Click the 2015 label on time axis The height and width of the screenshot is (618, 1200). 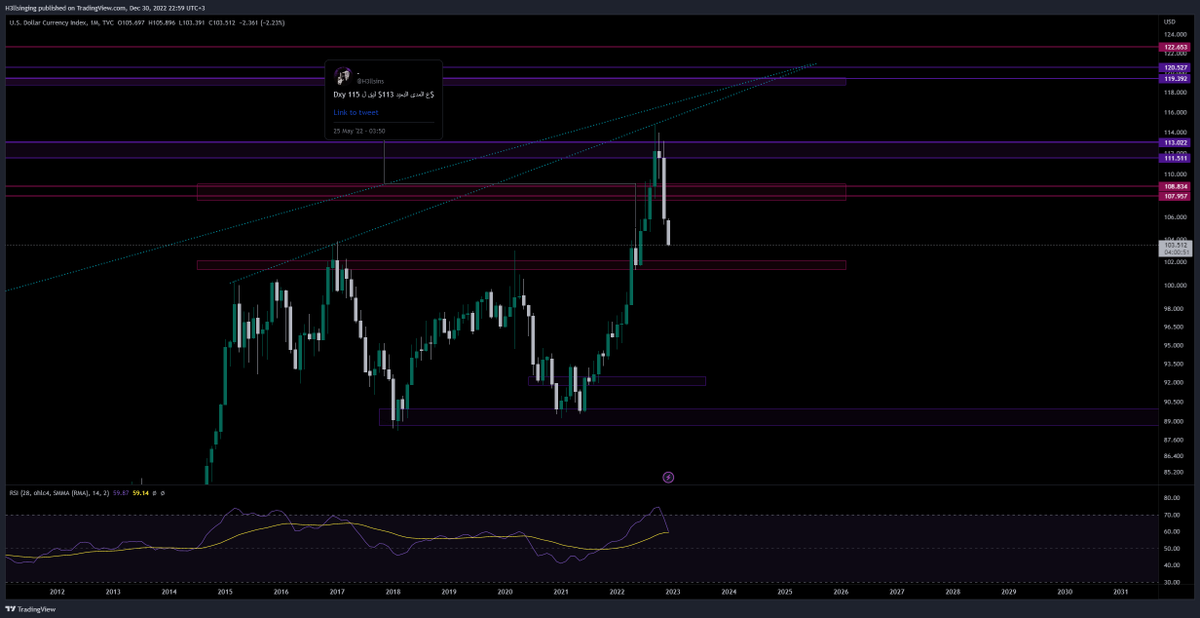(225, 591)
